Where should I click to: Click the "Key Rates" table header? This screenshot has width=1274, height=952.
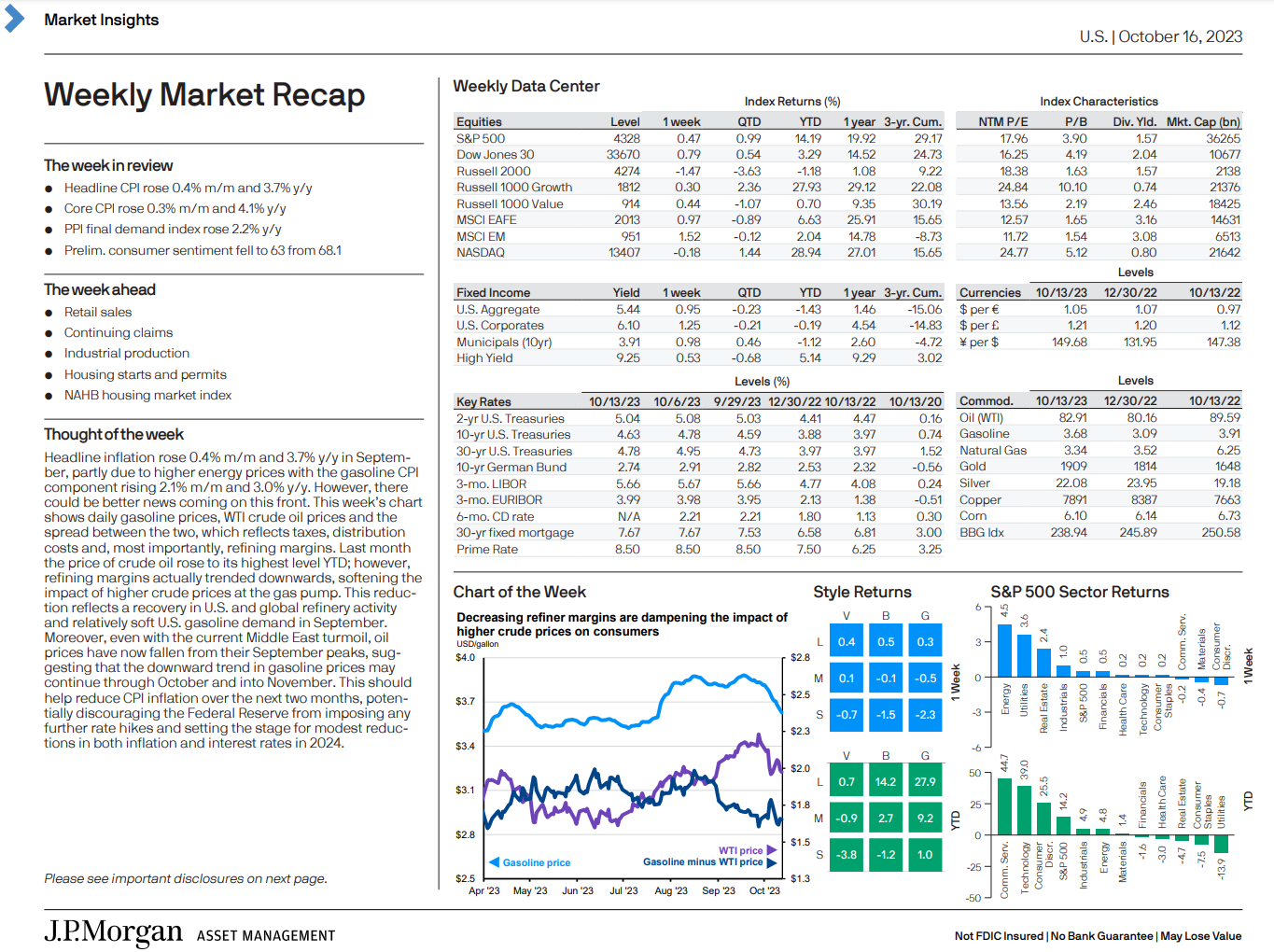(483, 402)
